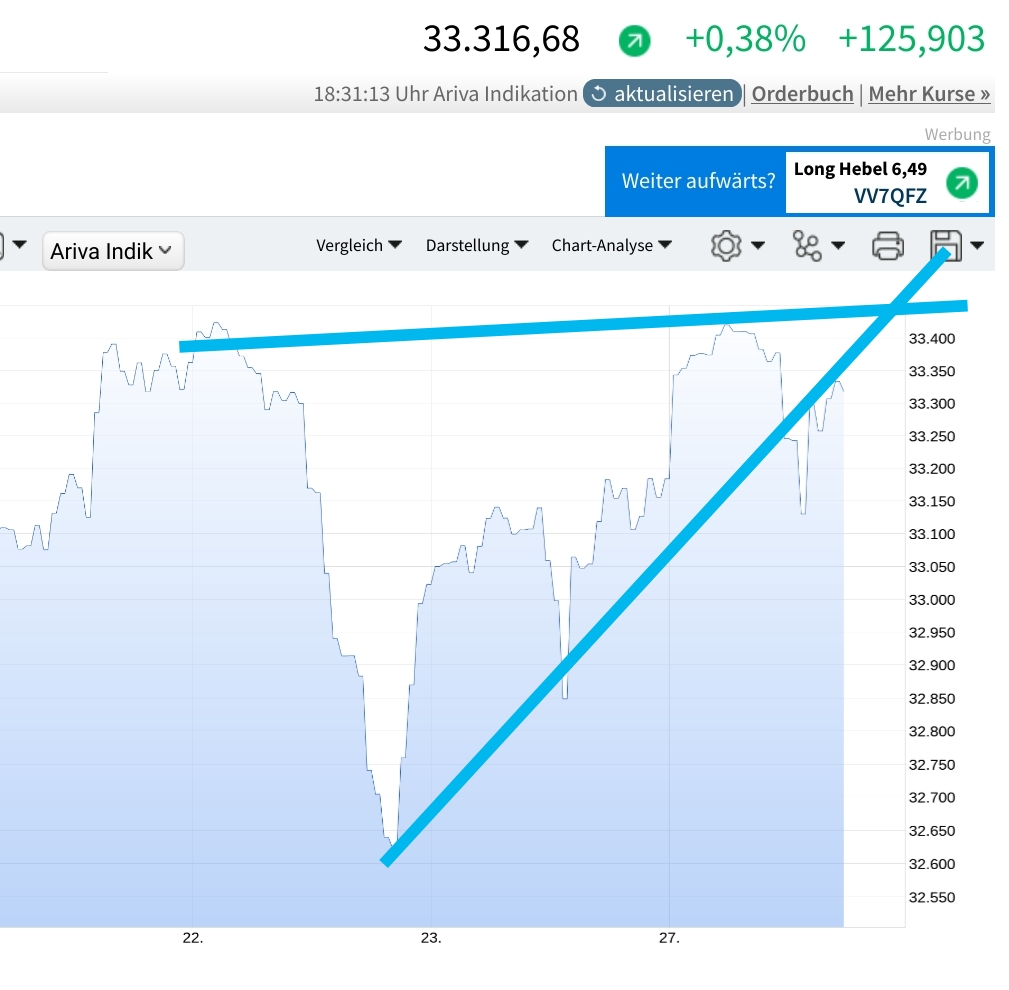This screenshot has width=1009, height=990.
Task: Select the Orderbuch menu item
Action: pyautogui.click(x=801, y=93)
